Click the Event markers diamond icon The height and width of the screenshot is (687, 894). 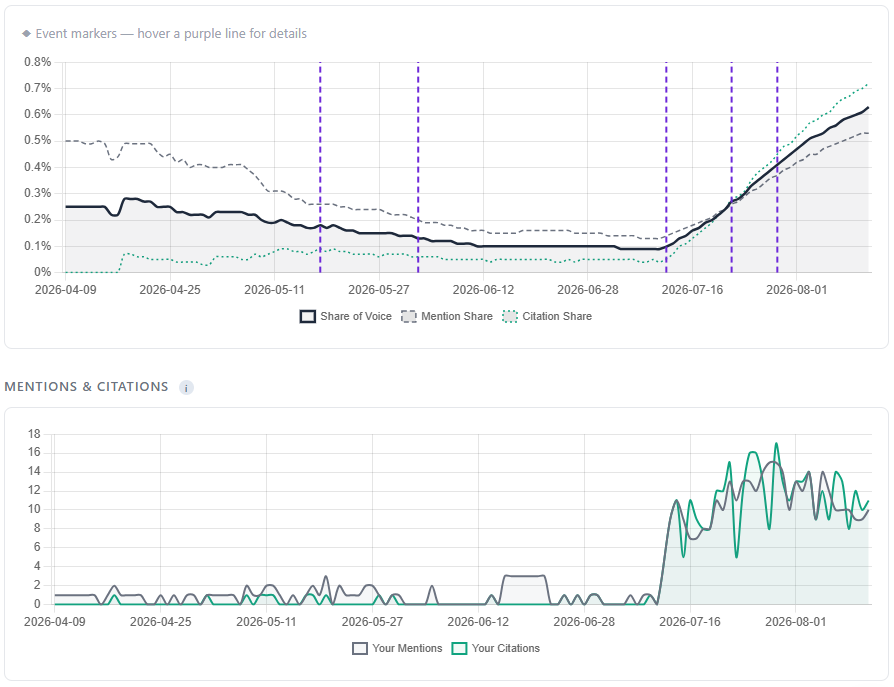tap(26, 34)
